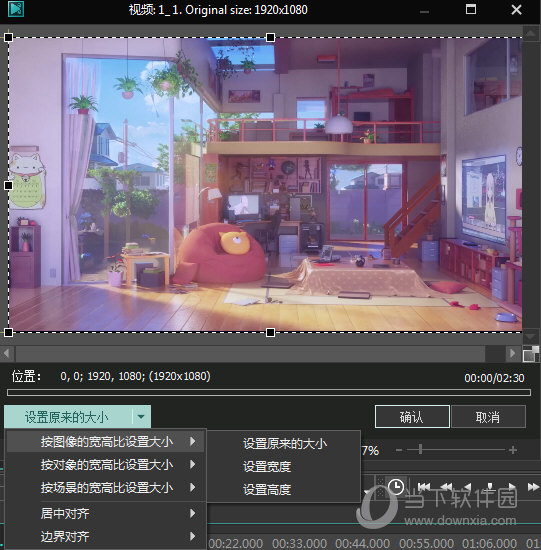
Task: Click the 00:44.000 timeline ruler mark
Action: (x=362, y=543)
